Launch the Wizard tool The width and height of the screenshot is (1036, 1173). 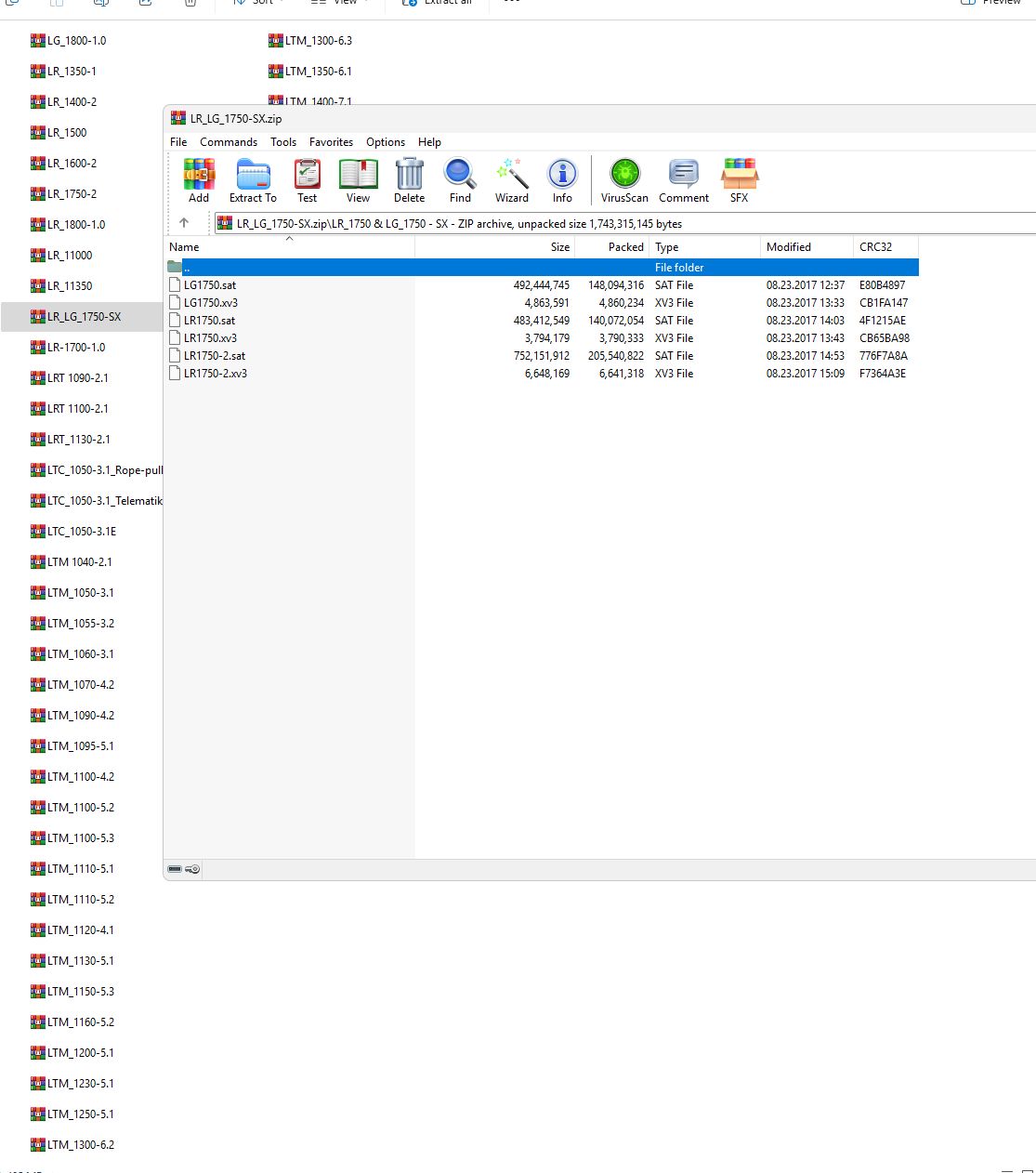[x=511, y=180]
